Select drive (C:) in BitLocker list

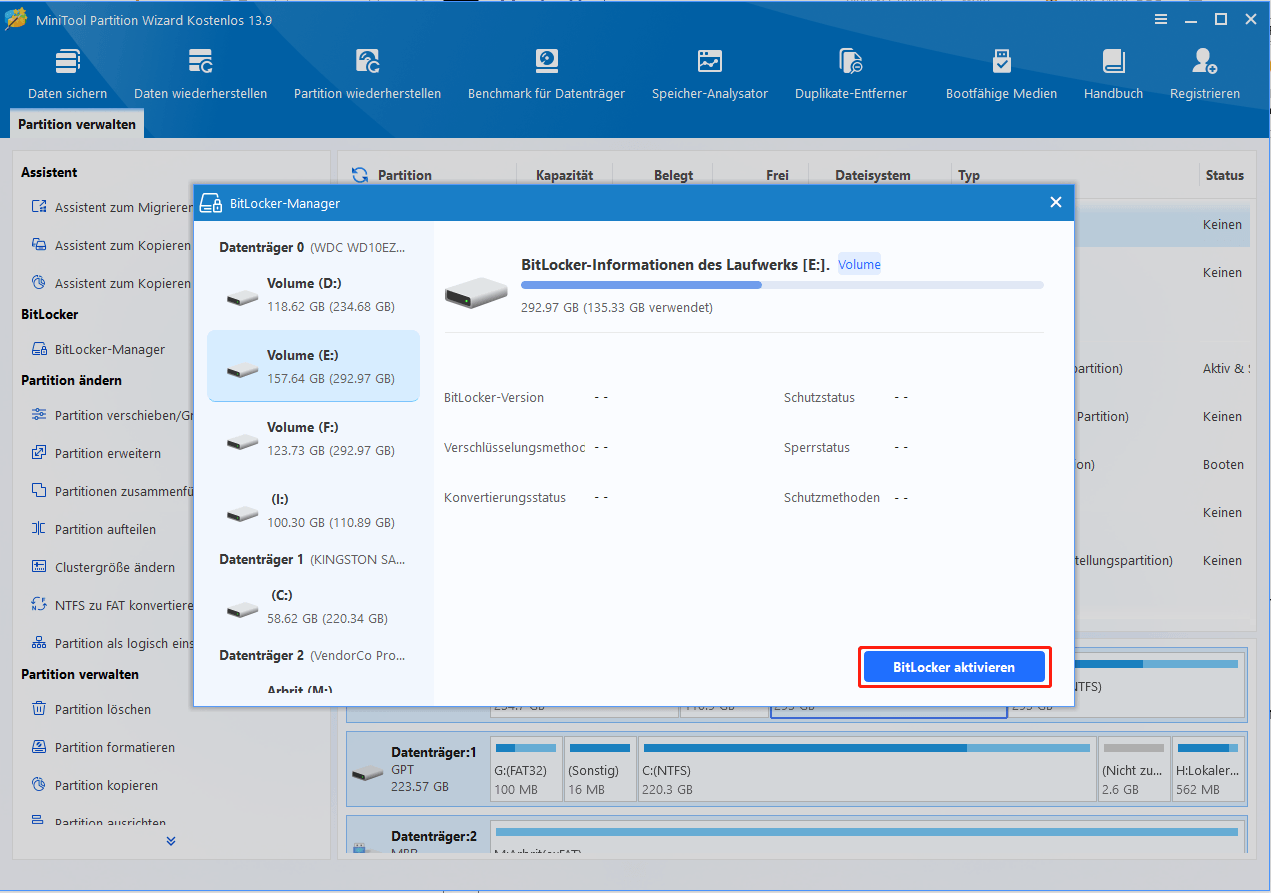click(x=313, y=606)
